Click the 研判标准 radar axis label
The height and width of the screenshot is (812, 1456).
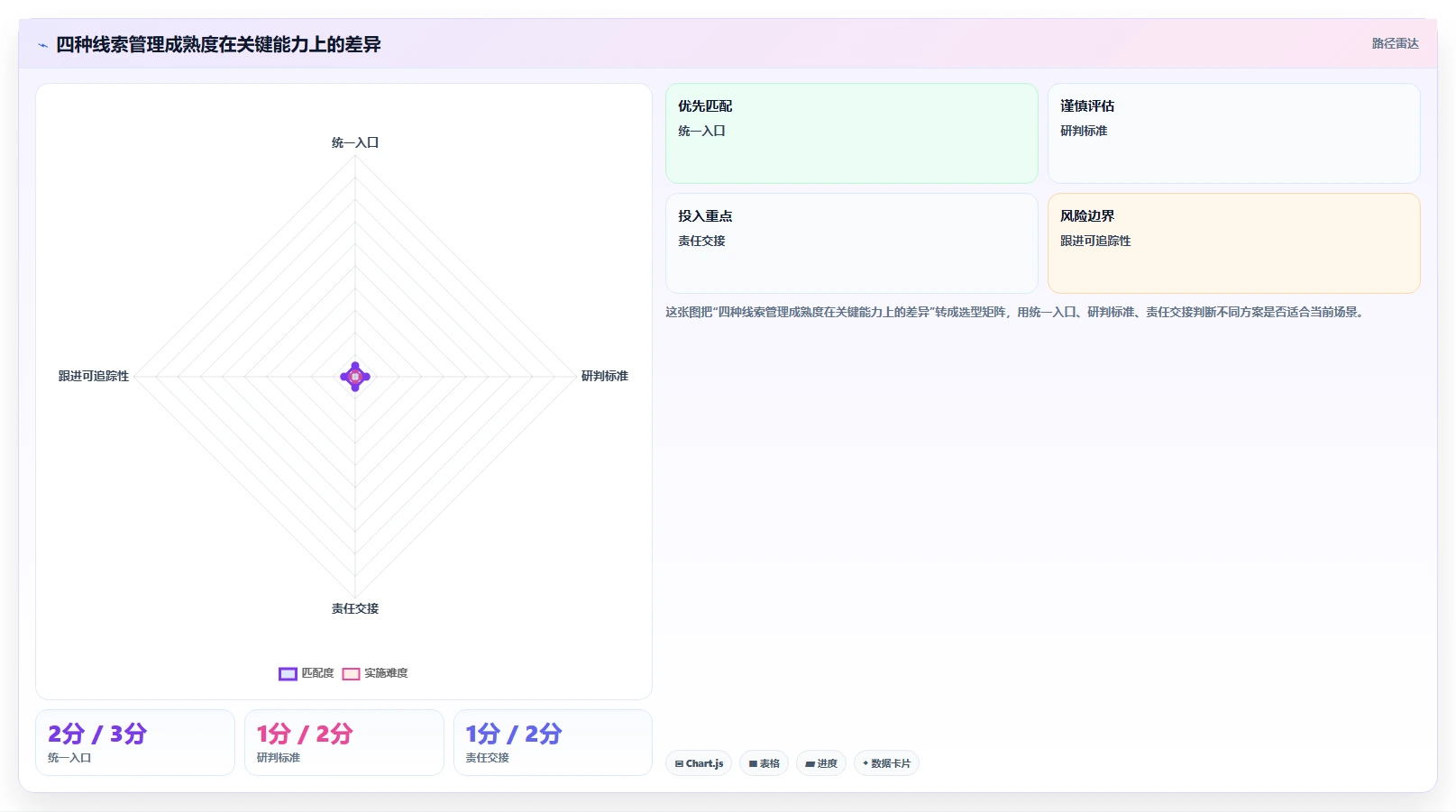[604, 376]
